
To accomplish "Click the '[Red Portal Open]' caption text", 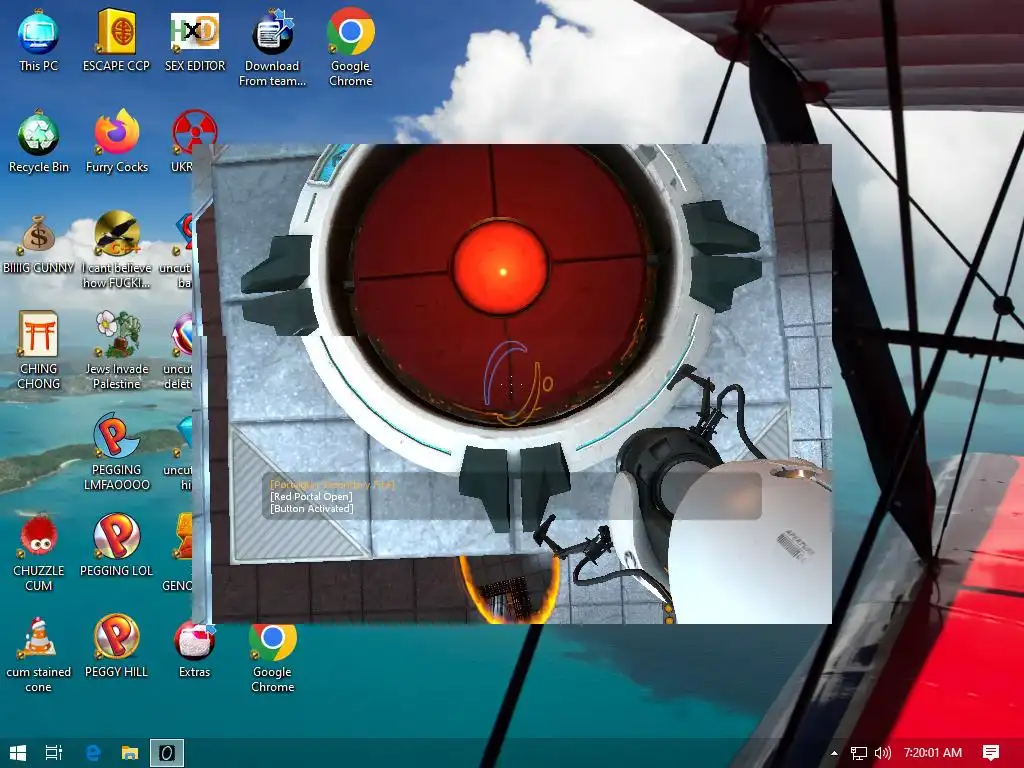I will tap(312, 496).
